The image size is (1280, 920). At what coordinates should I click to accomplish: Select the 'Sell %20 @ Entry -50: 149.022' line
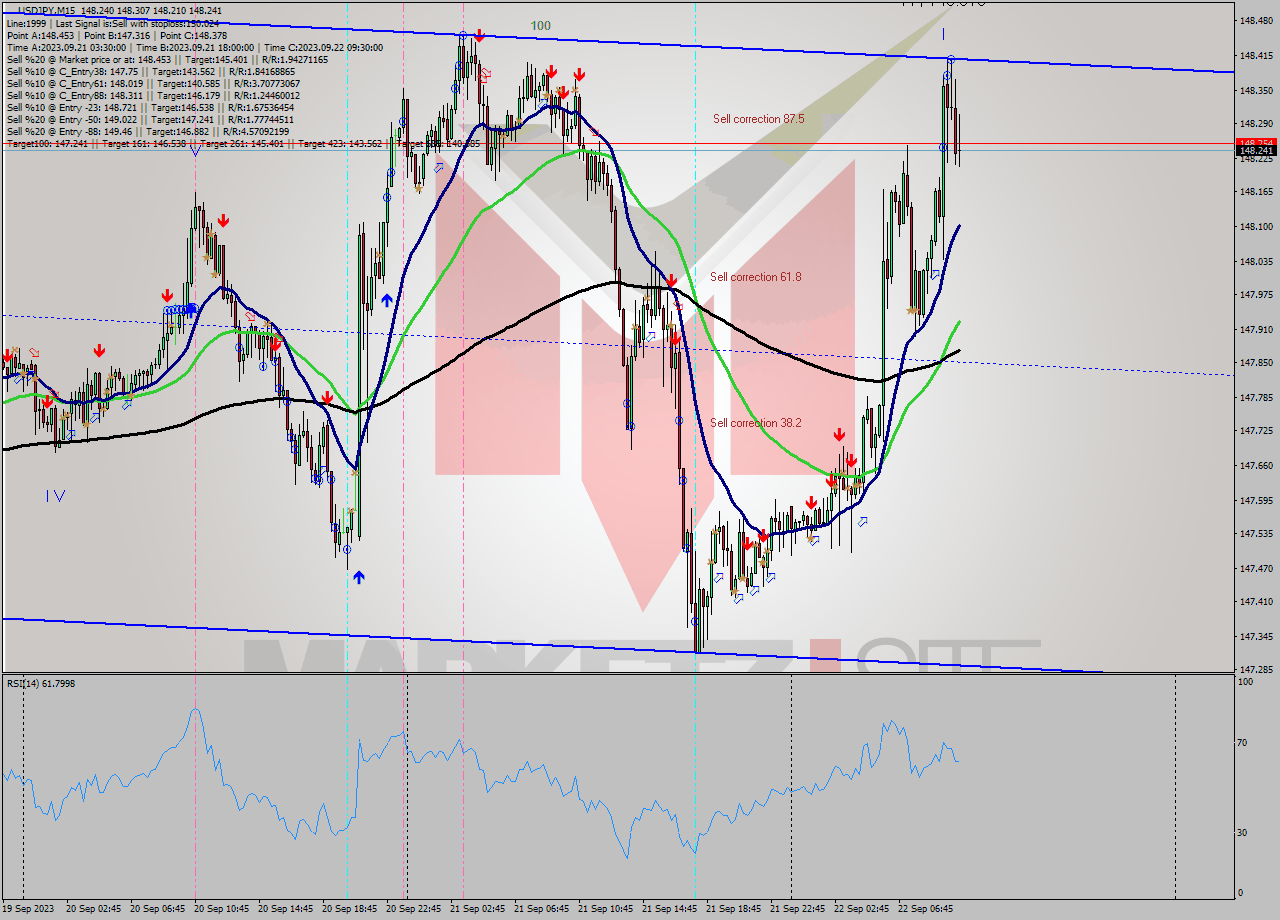[150, 119]
